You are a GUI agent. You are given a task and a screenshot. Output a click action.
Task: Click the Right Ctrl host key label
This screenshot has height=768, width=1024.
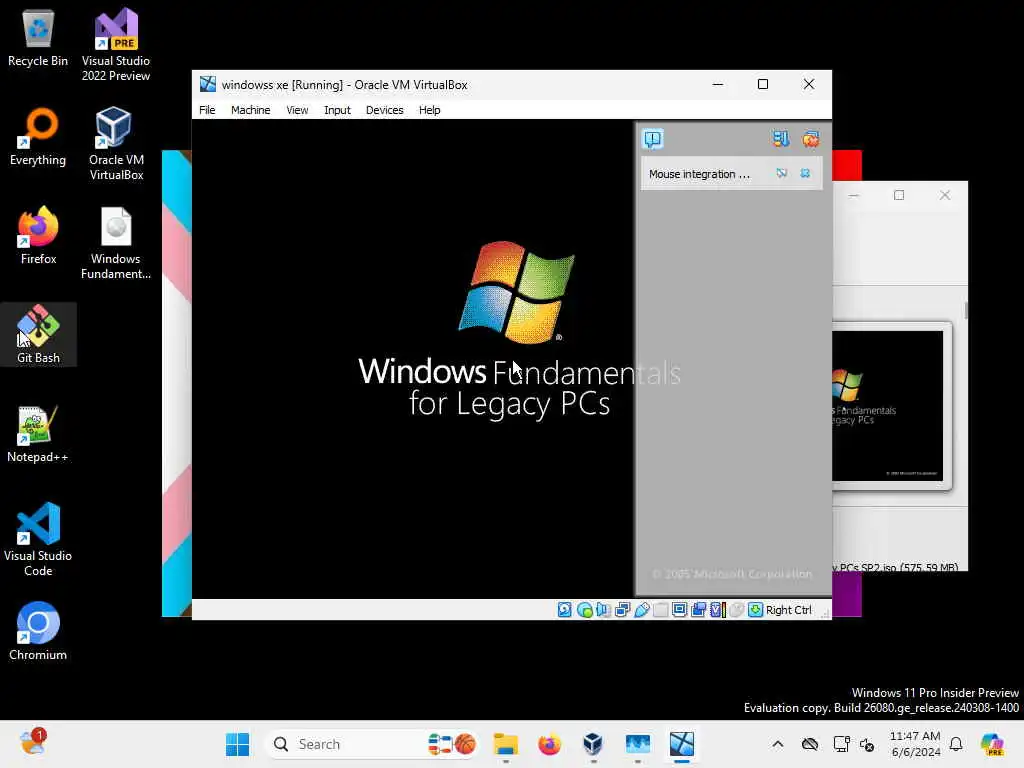[x=788, y=610]
